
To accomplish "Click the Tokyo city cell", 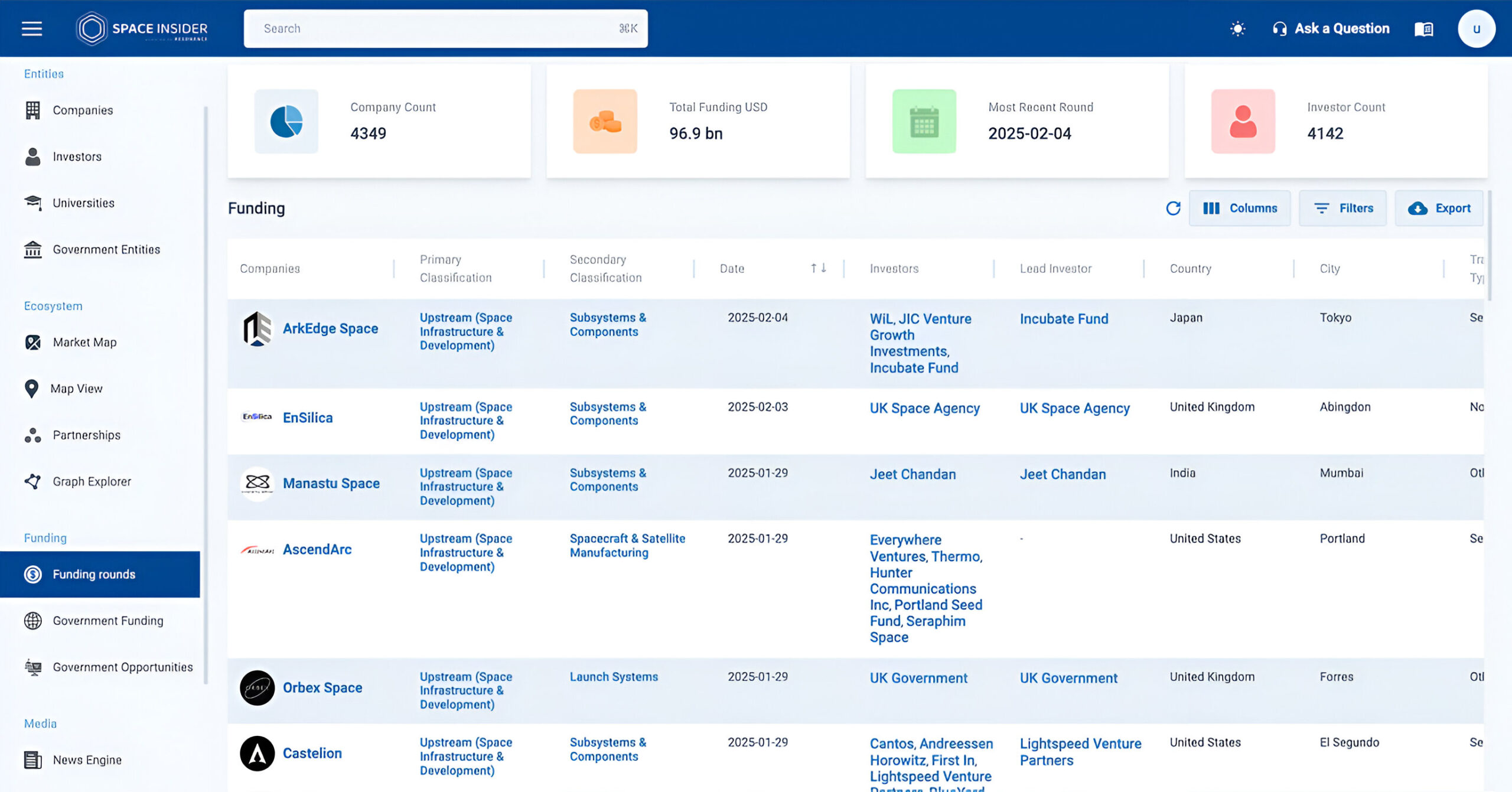I will (1335, 318).
